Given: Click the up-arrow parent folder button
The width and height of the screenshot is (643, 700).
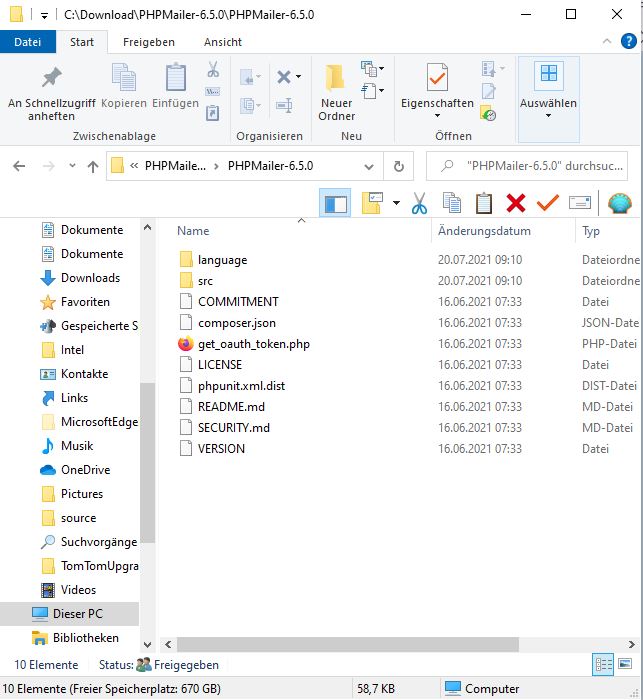Looking at the screenshot, I should [93, 167].
